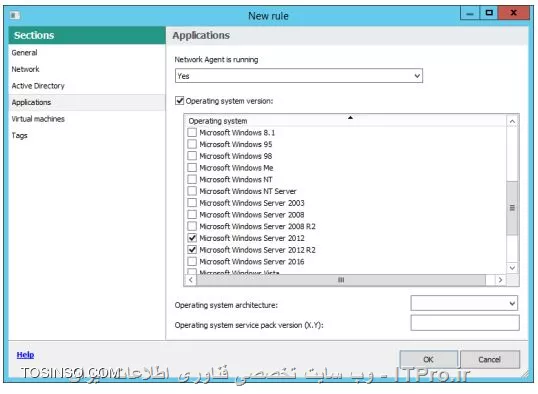Check Microsoft Windows NT Server
This screenshot has height=394, width=538.
[x=192, y=191]
